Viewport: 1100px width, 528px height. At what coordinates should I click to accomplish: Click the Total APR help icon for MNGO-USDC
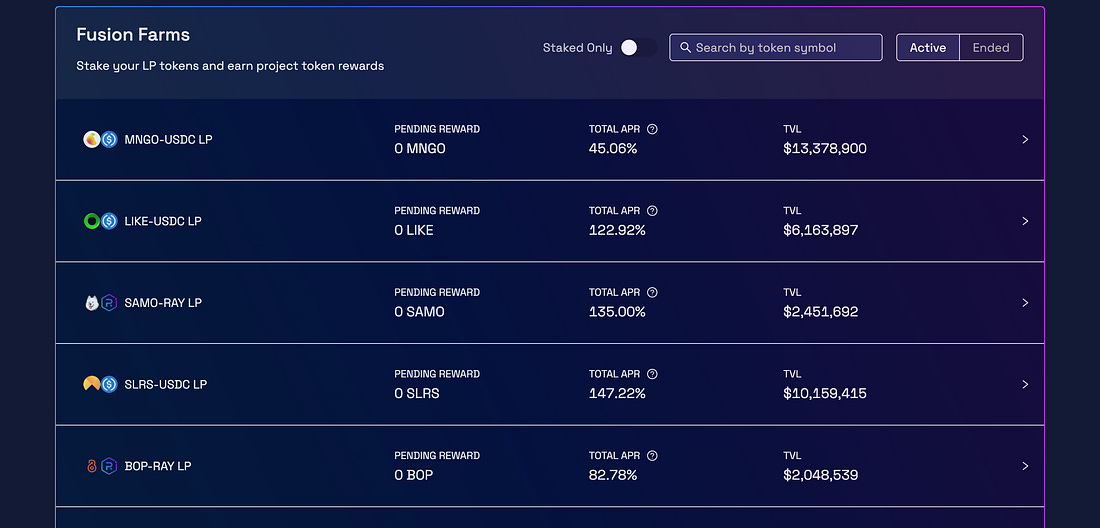(x=652, y=129)
